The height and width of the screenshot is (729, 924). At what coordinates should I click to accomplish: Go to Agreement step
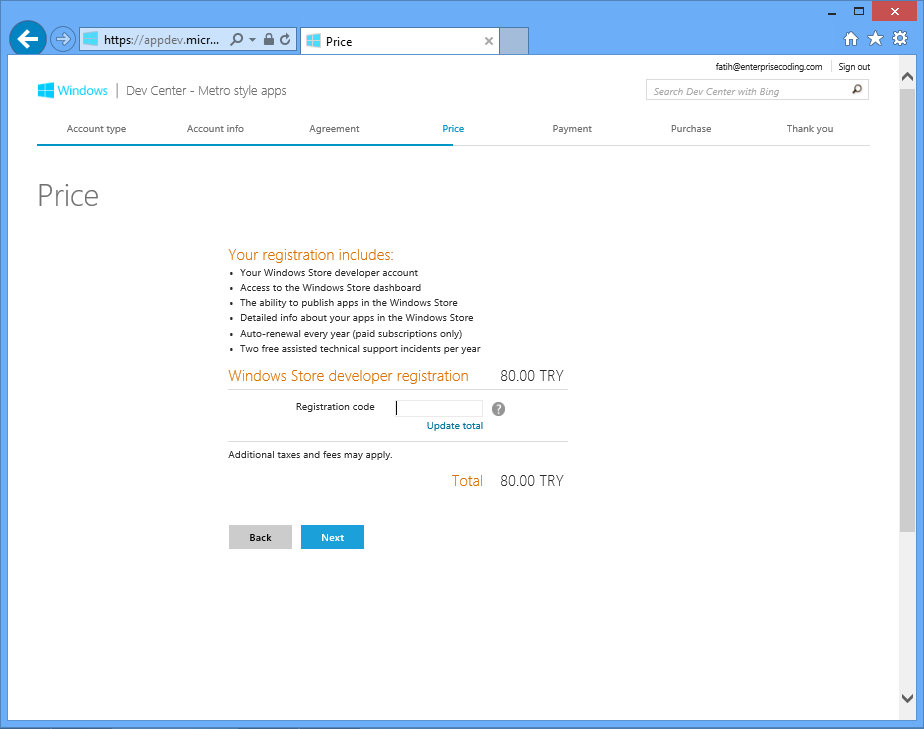pyautogui.click(x=334, y=128)
